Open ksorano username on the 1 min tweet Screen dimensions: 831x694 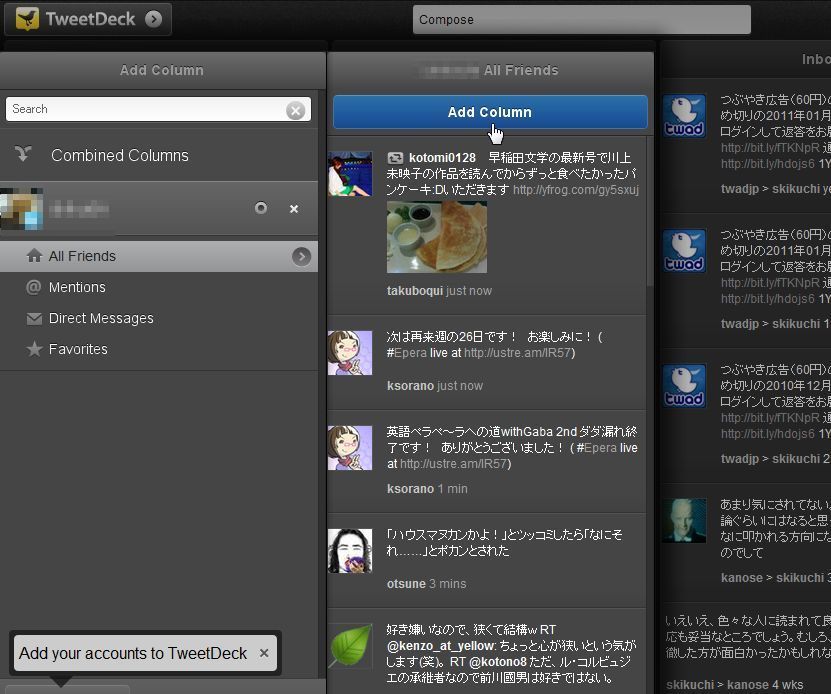[410, 489]
